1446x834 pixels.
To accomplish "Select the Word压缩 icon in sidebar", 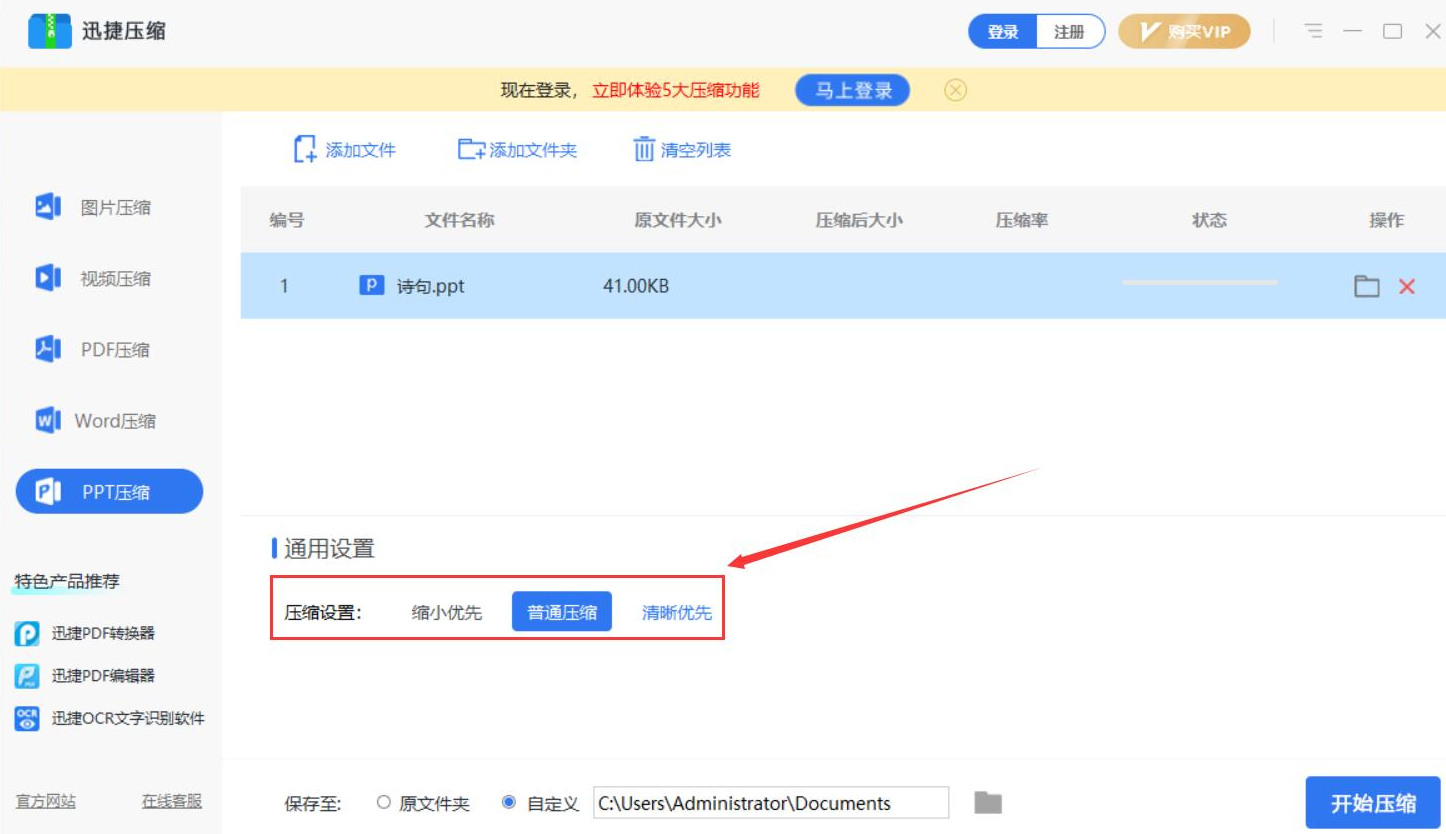I will (48, 420).
